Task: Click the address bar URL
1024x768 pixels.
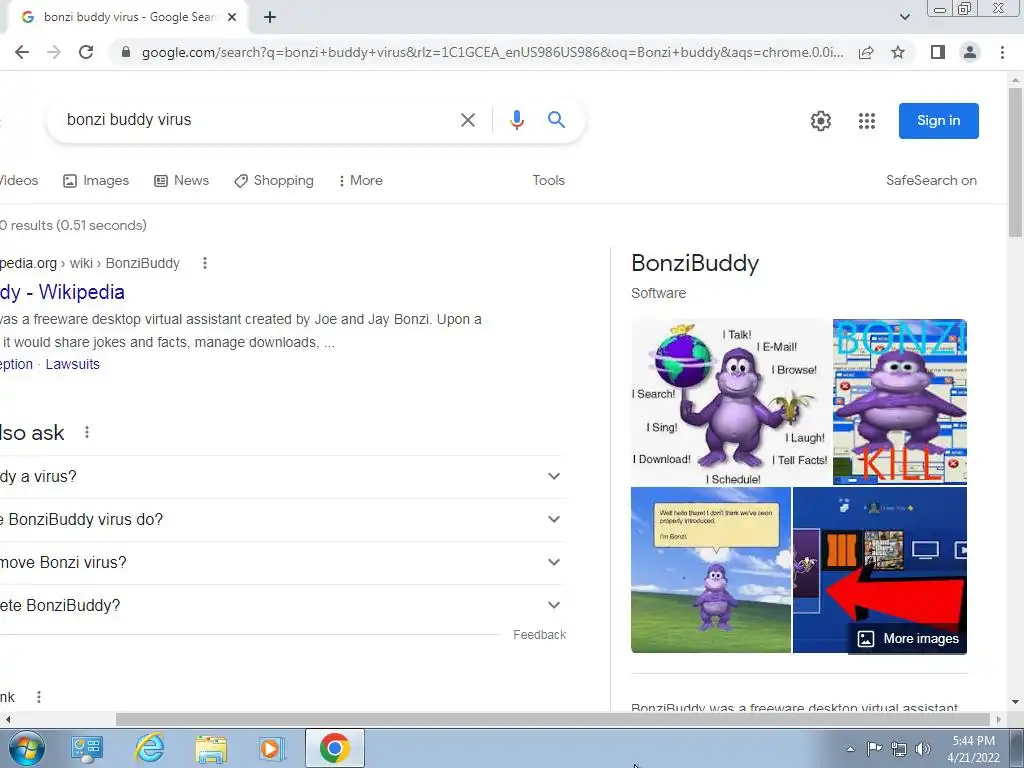Action: 492,52
